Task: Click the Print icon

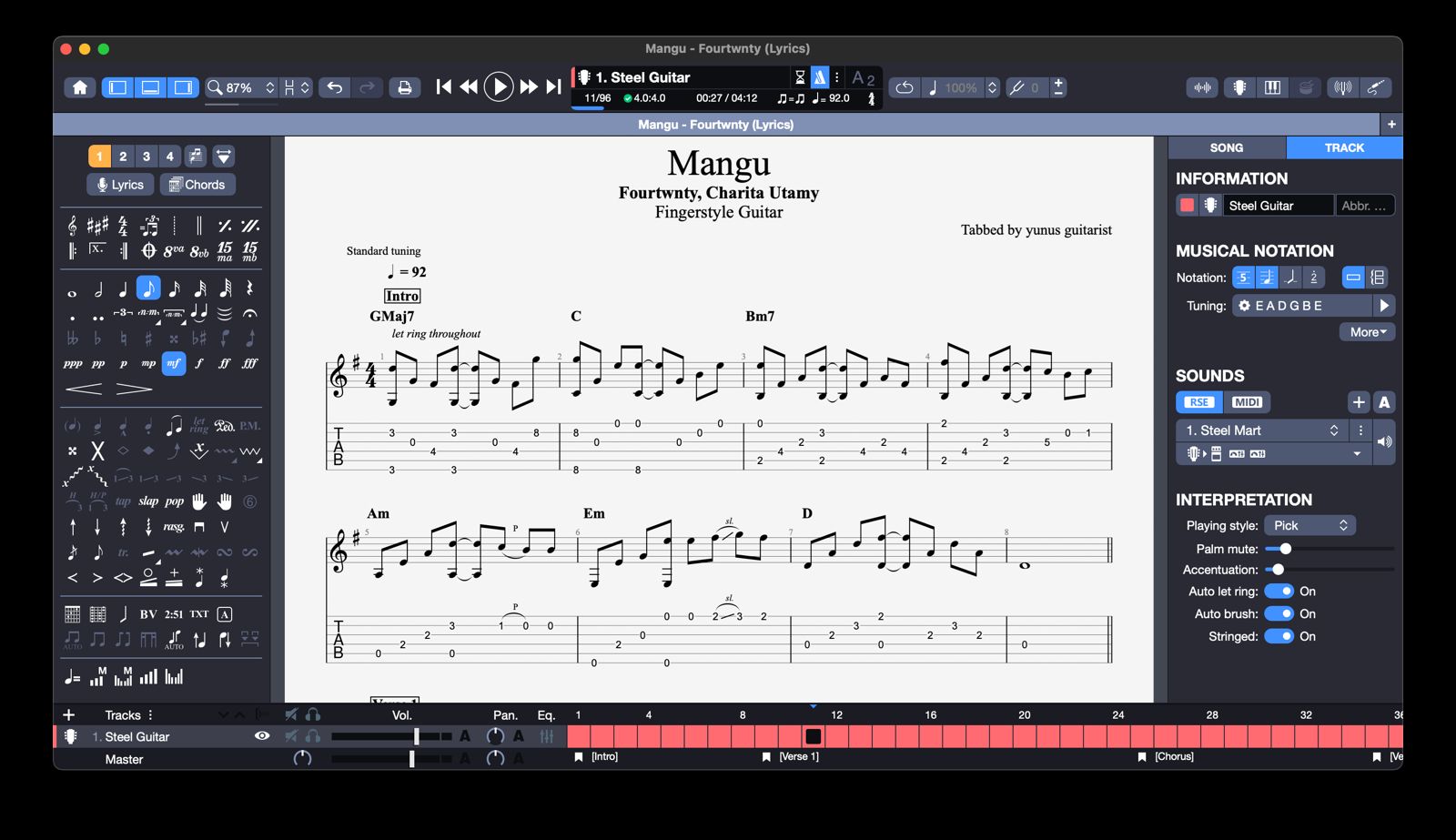Action: point(405,87)
